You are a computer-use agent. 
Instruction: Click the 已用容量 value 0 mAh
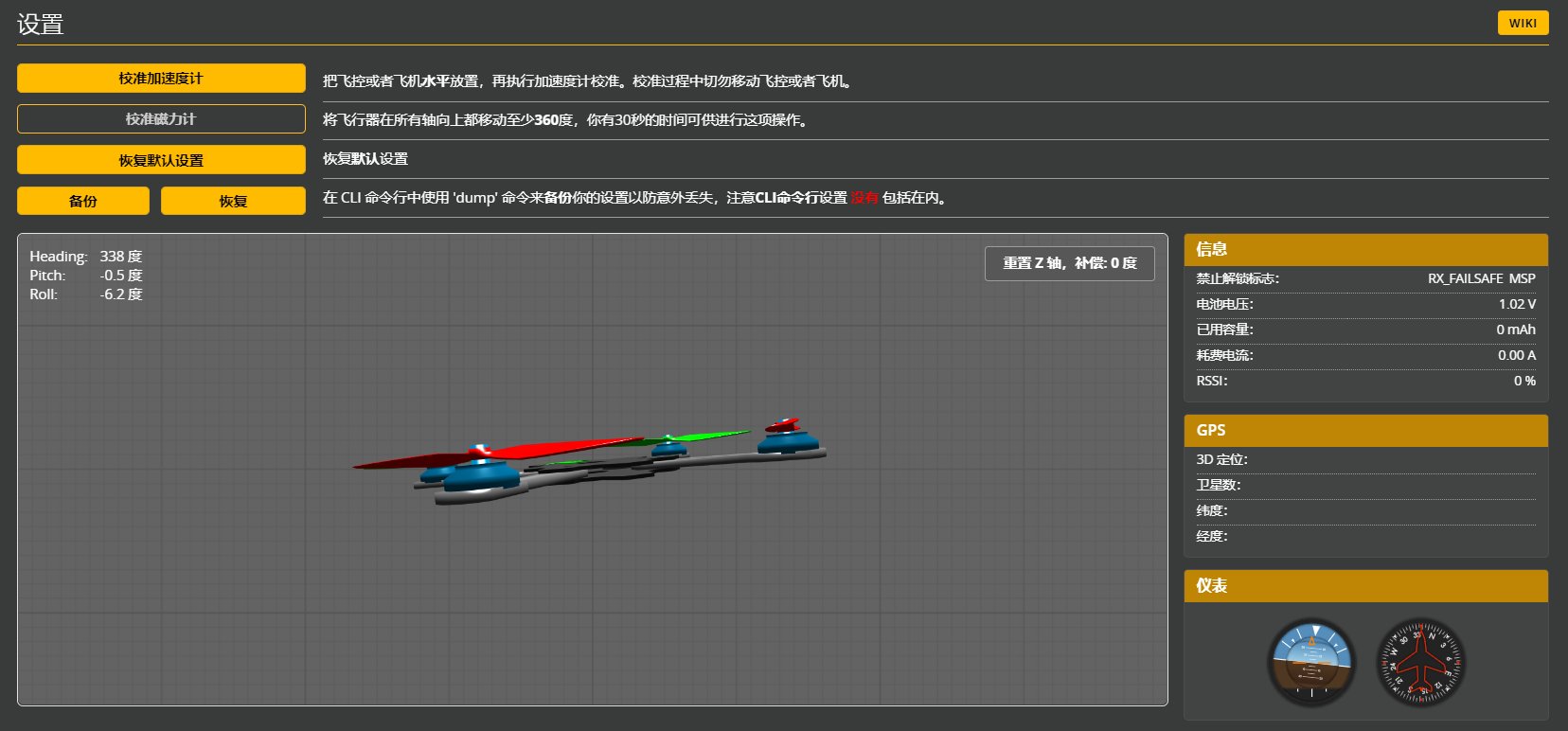coord(1516,330)
